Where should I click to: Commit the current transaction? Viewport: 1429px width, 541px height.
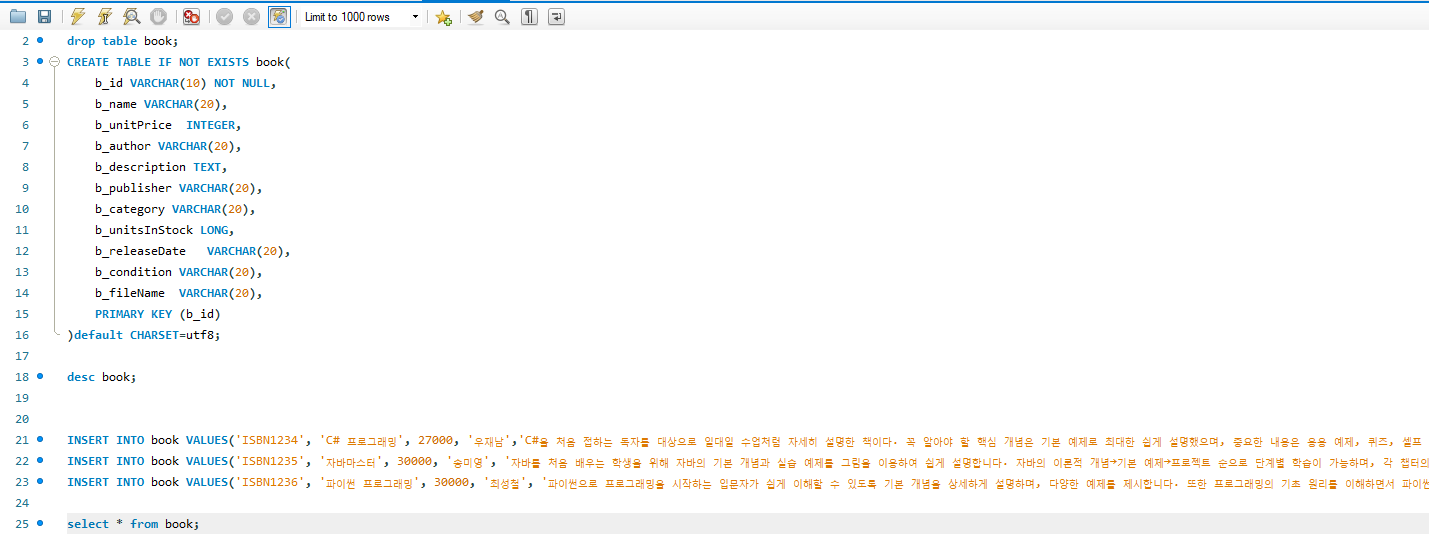tap(225, 17)
